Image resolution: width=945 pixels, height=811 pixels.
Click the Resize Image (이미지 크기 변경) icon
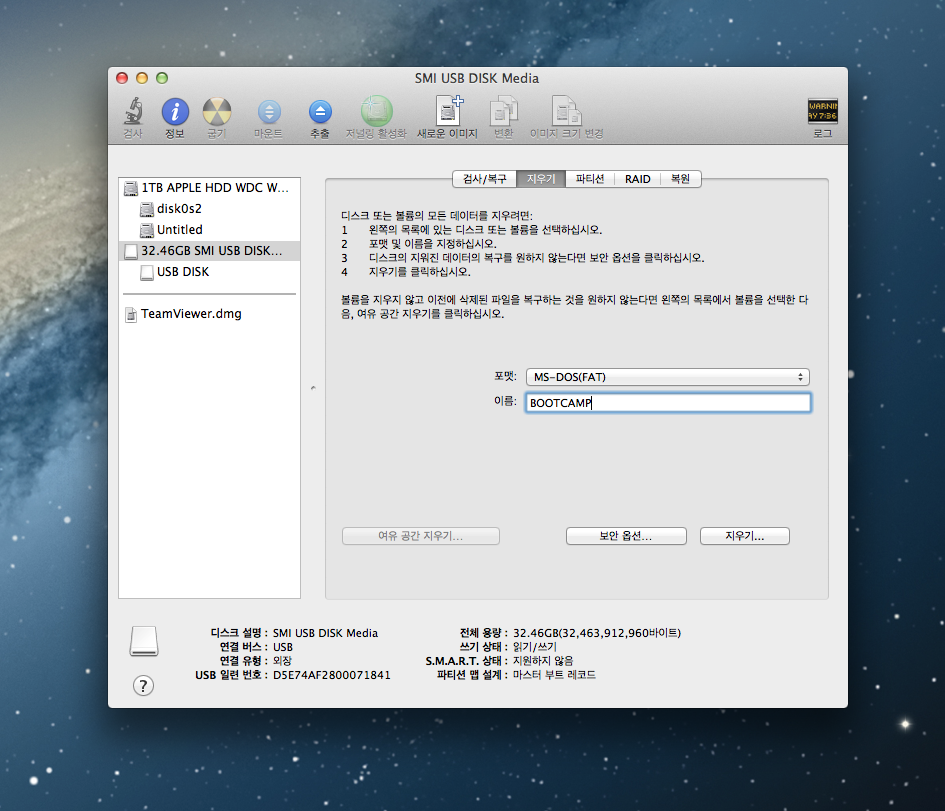pyautogui.click(x=567, y=111)
